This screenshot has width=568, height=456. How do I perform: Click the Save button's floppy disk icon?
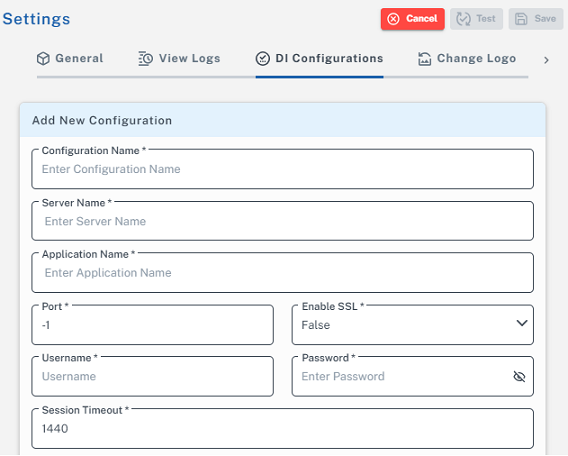click(521, 19)
